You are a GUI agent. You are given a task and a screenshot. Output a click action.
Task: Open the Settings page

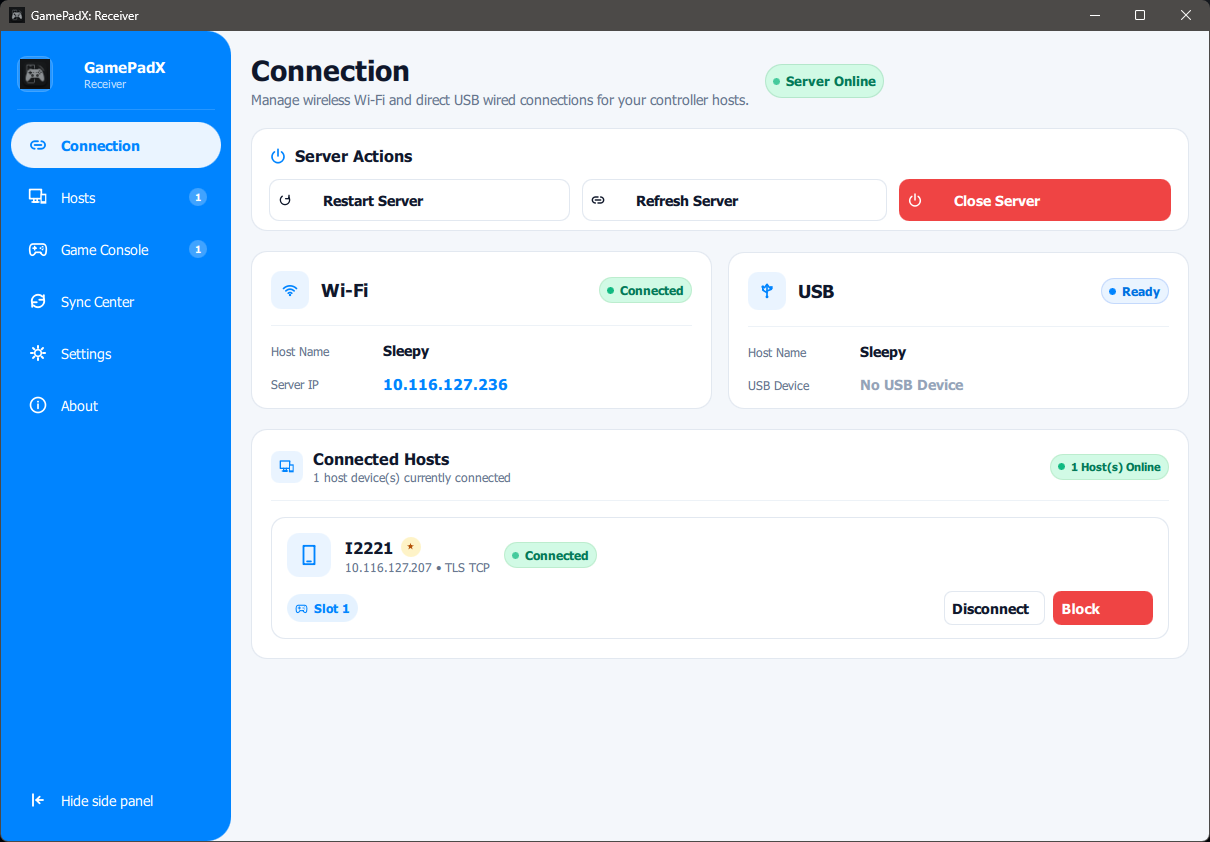pos(116,354)
